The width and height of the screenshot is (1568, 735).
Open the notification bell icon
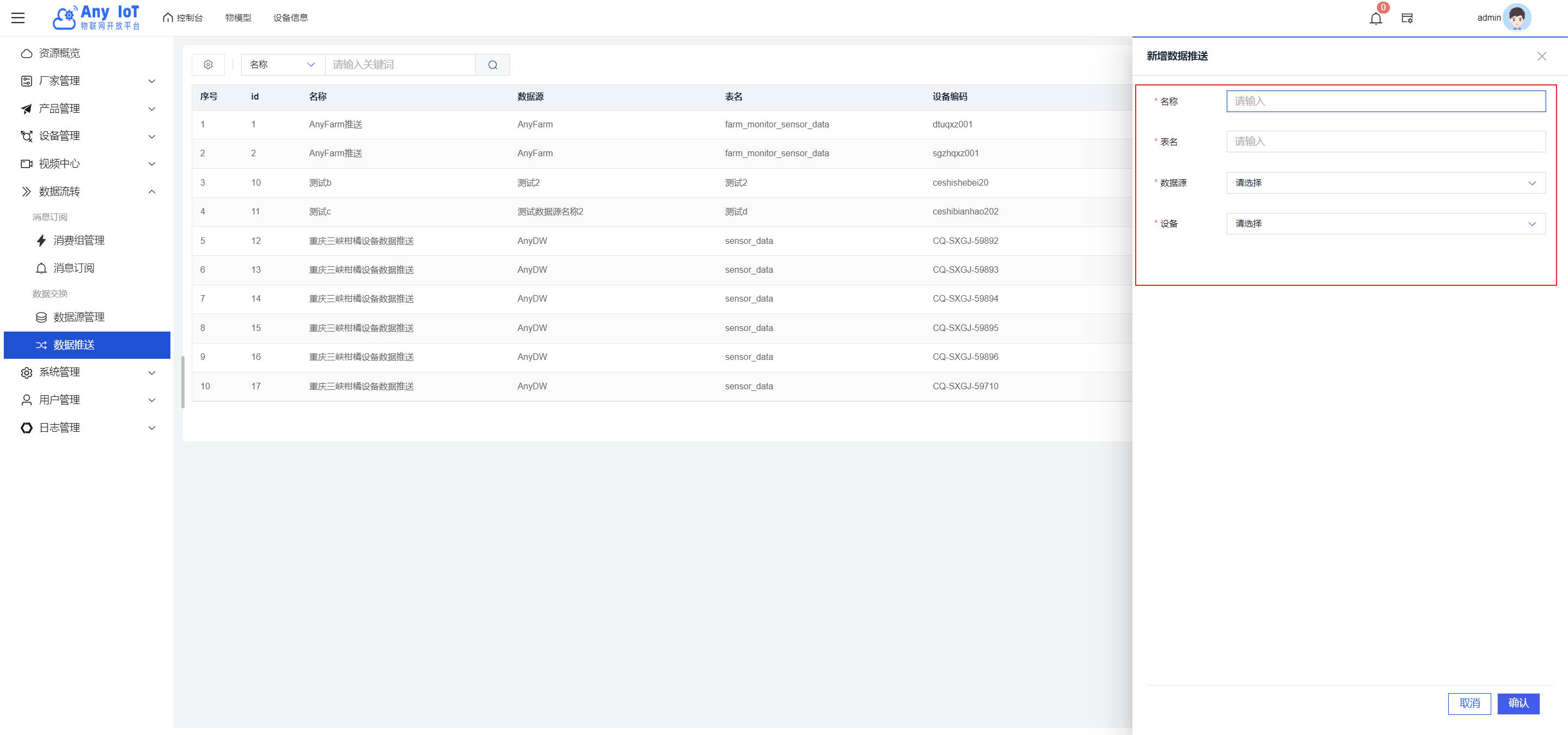coord(1376,19)
